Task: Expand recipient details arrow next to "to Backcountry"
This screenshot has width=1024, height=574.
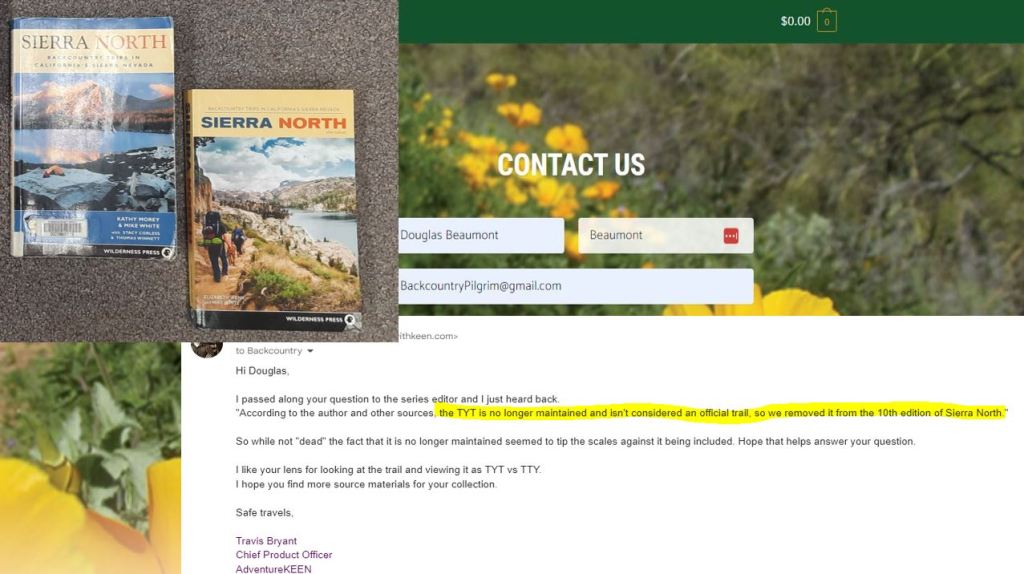Action: [310, 351]
